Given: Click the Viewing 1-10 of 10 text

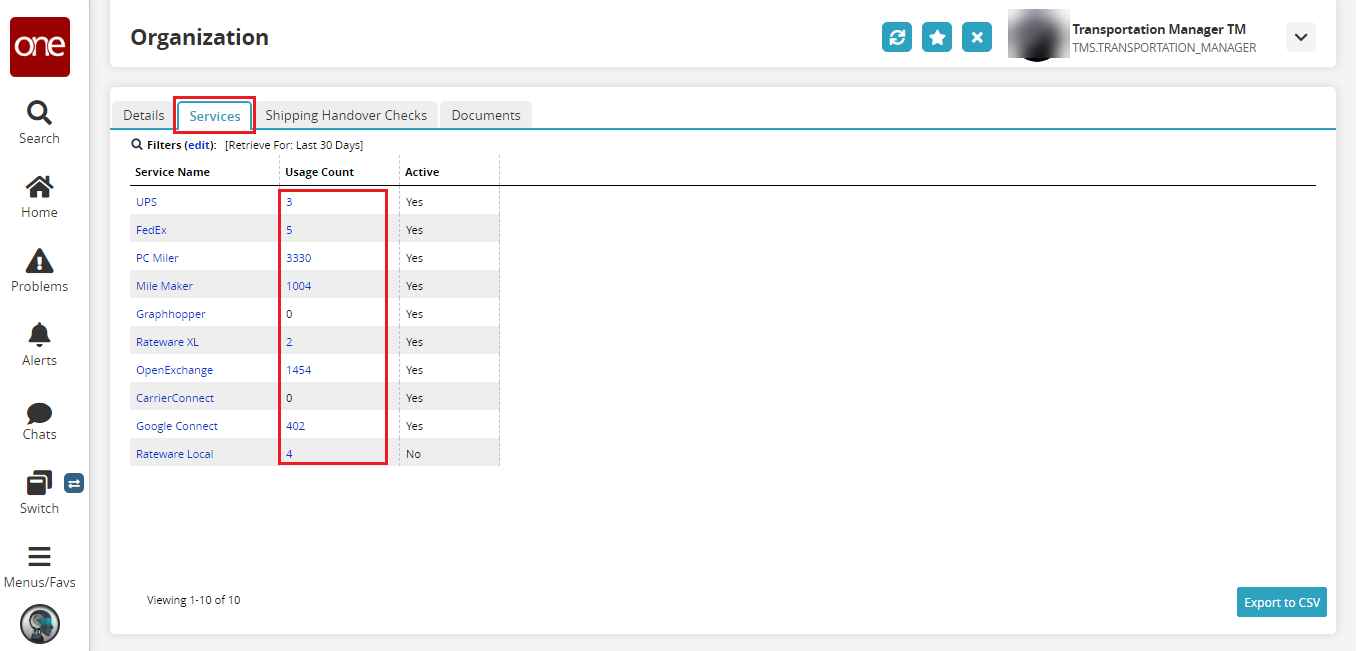Looking at the screenshot, I should (x=193, y=600).
